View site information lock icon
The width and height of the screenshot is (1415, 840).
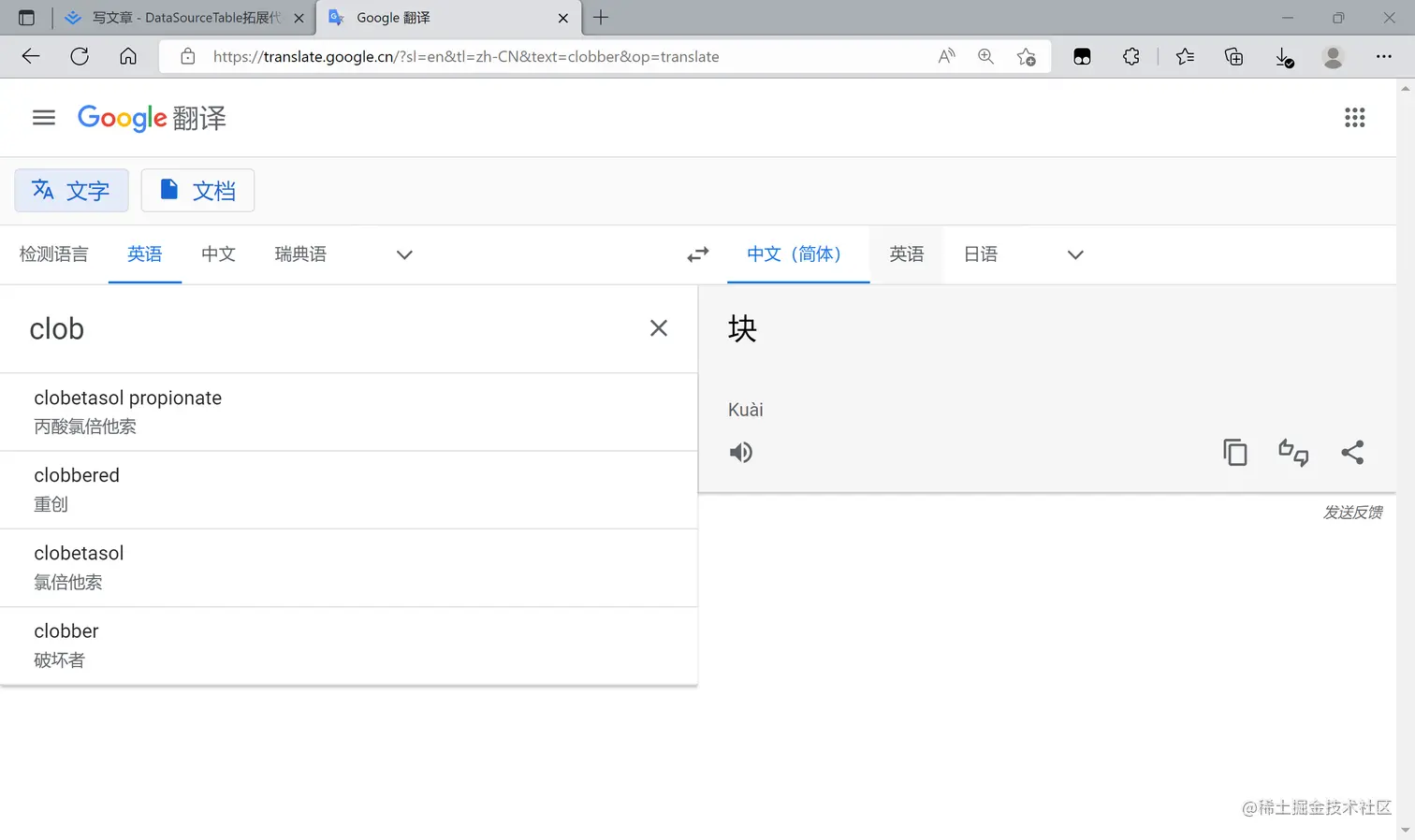coord(188,56)
